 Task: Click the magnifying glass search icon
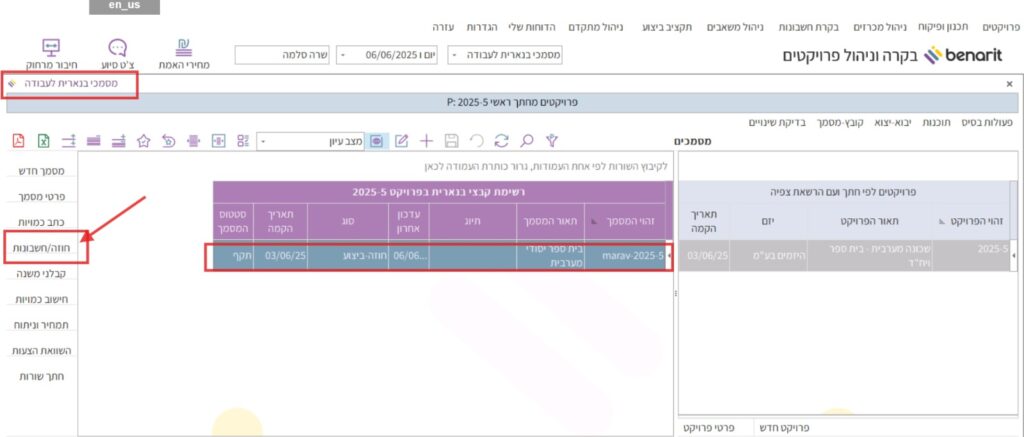[x=526, y=141]
